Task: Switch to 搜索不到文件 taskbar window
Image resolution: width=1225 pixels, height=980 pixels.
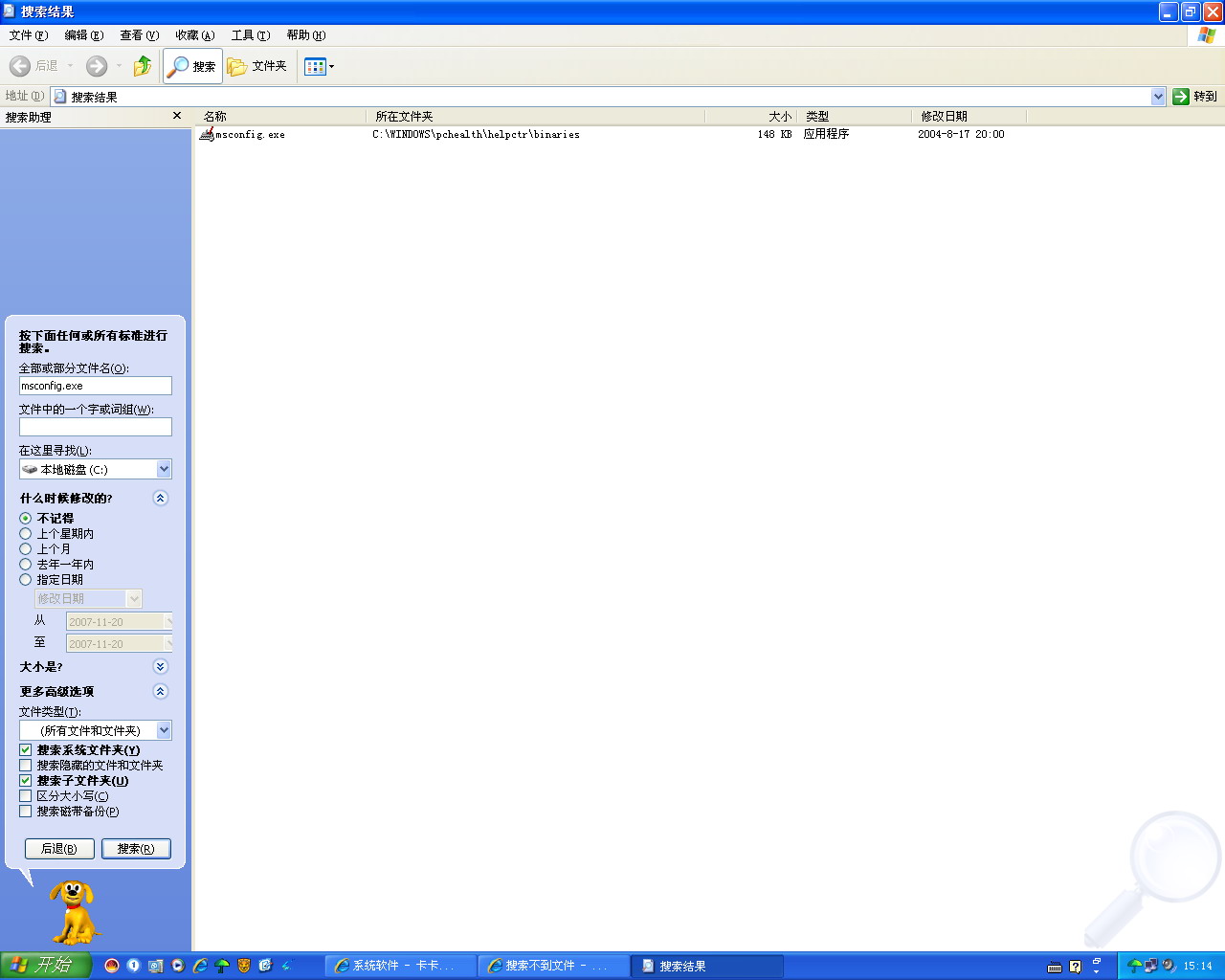Action: point(554,967)
